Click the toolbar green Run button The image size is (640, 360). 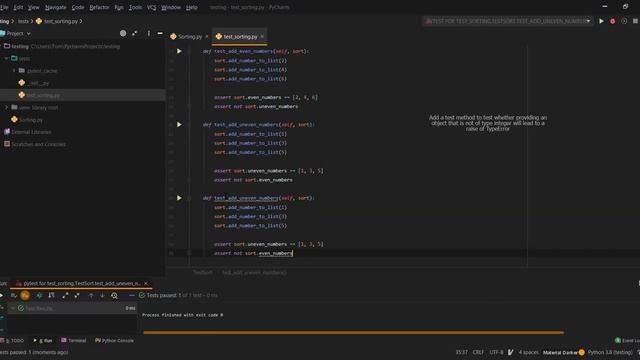[601, 21]
